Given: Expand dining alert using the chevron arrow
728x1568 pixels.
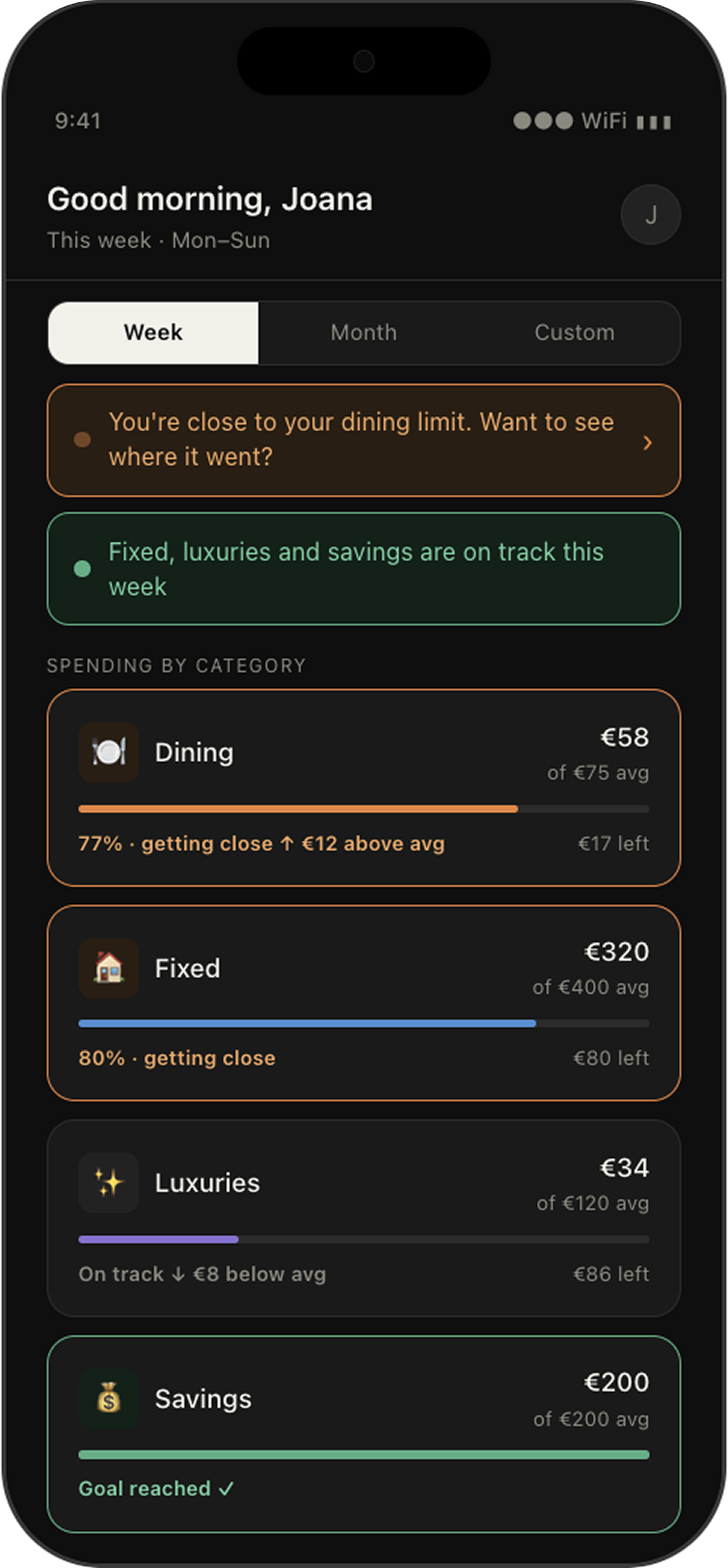Looking at the screenshot, I should point(647,443).
